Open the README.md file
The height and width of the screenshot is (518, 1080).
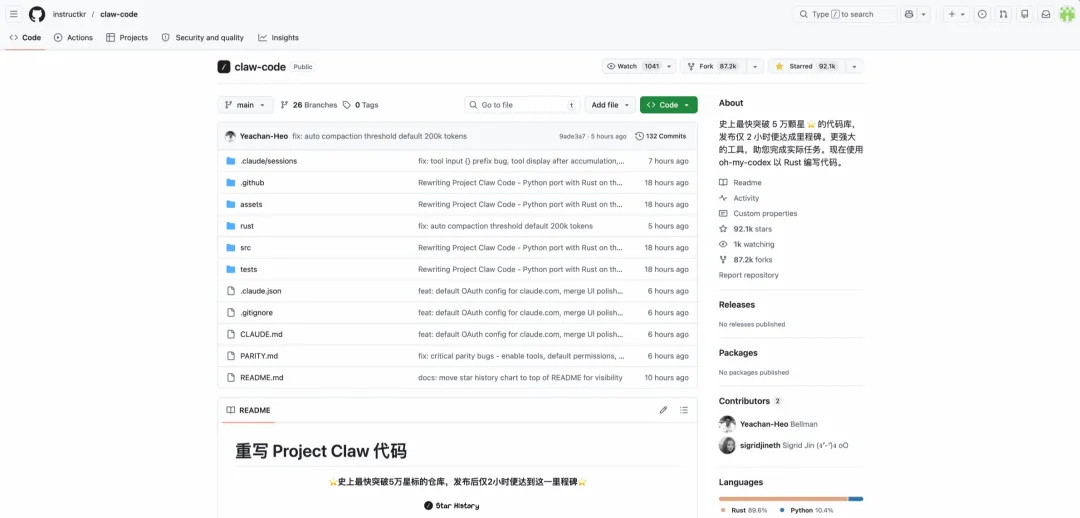[262, 377]
